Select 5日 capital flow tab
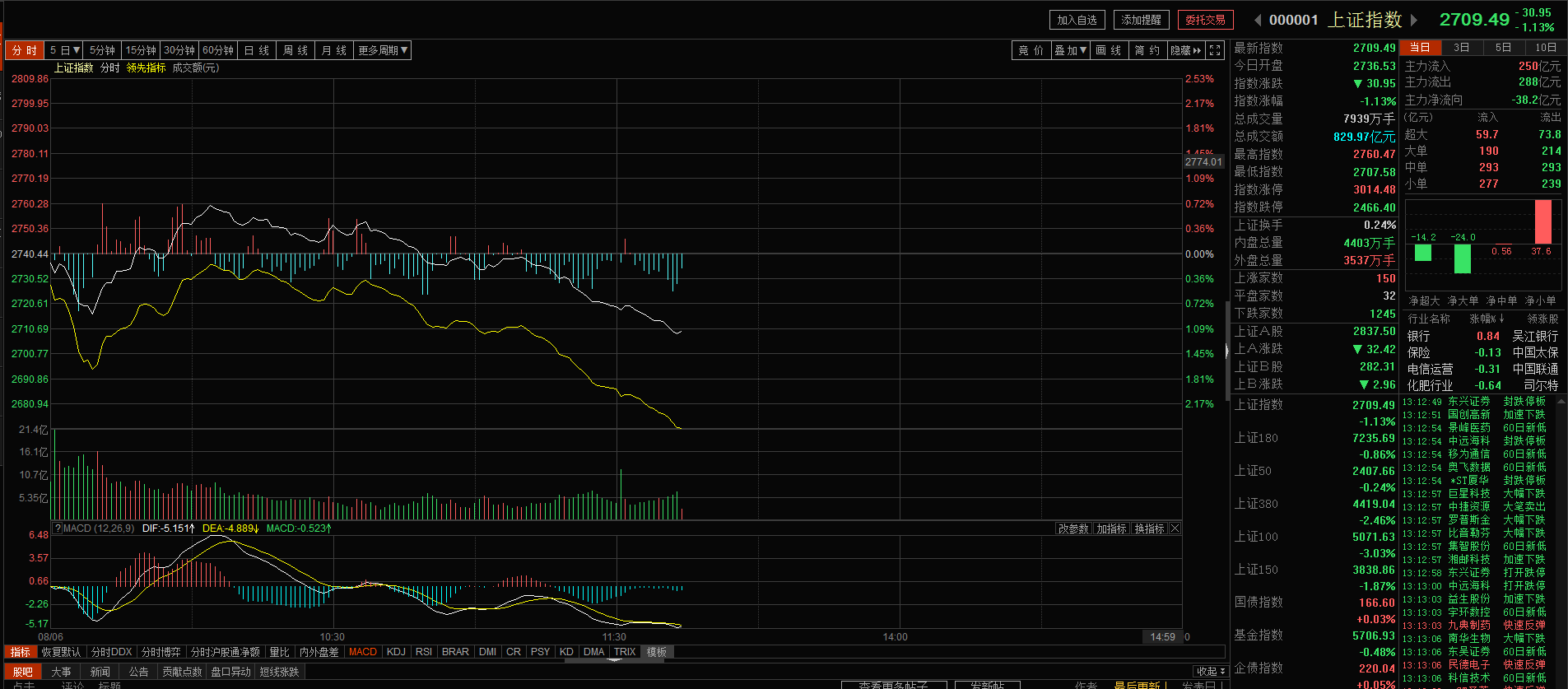The width and height of the screenshot is (1568, 689). click(x=1503, y=48)
